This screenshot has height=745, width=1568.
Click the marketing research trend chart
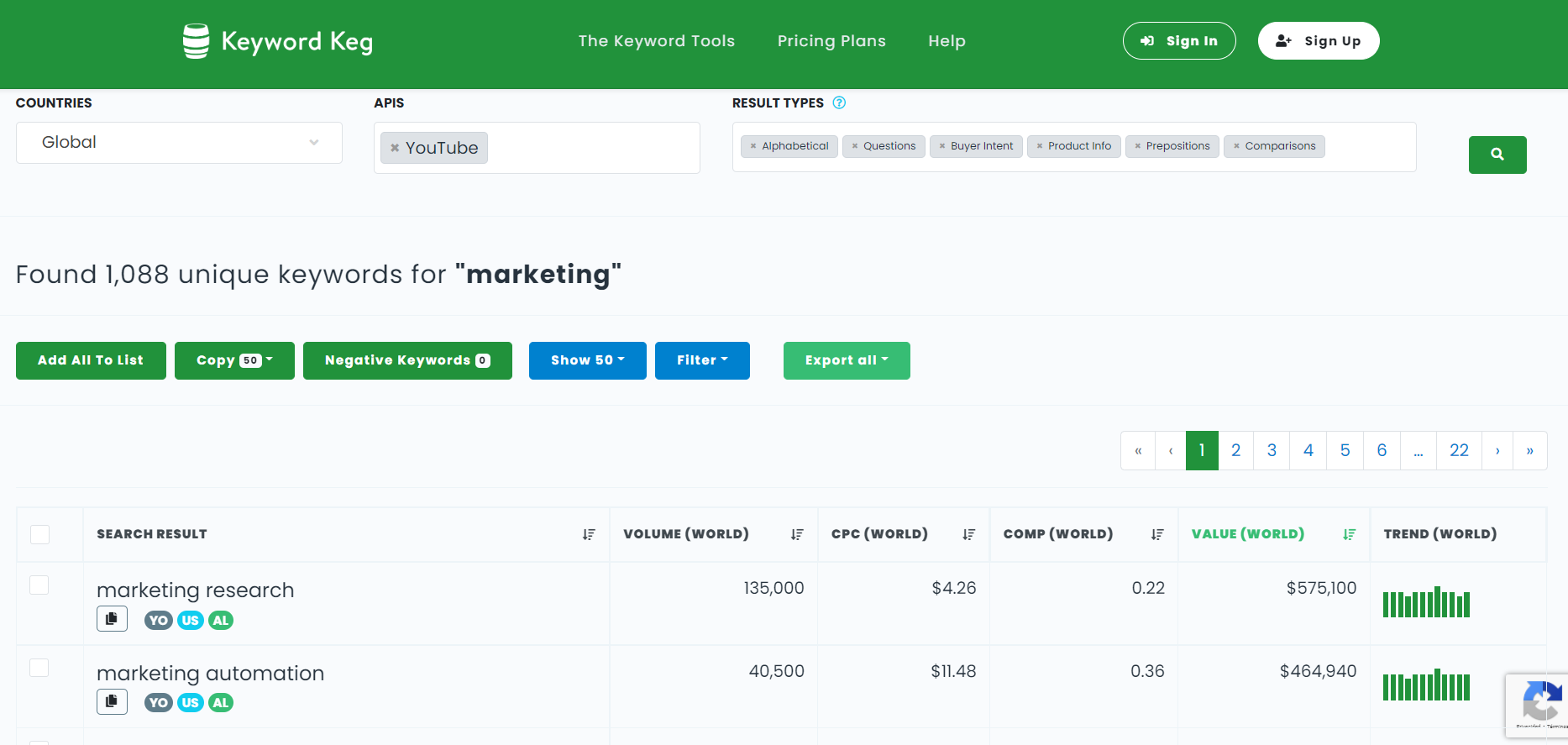[x=1426, y=601]
